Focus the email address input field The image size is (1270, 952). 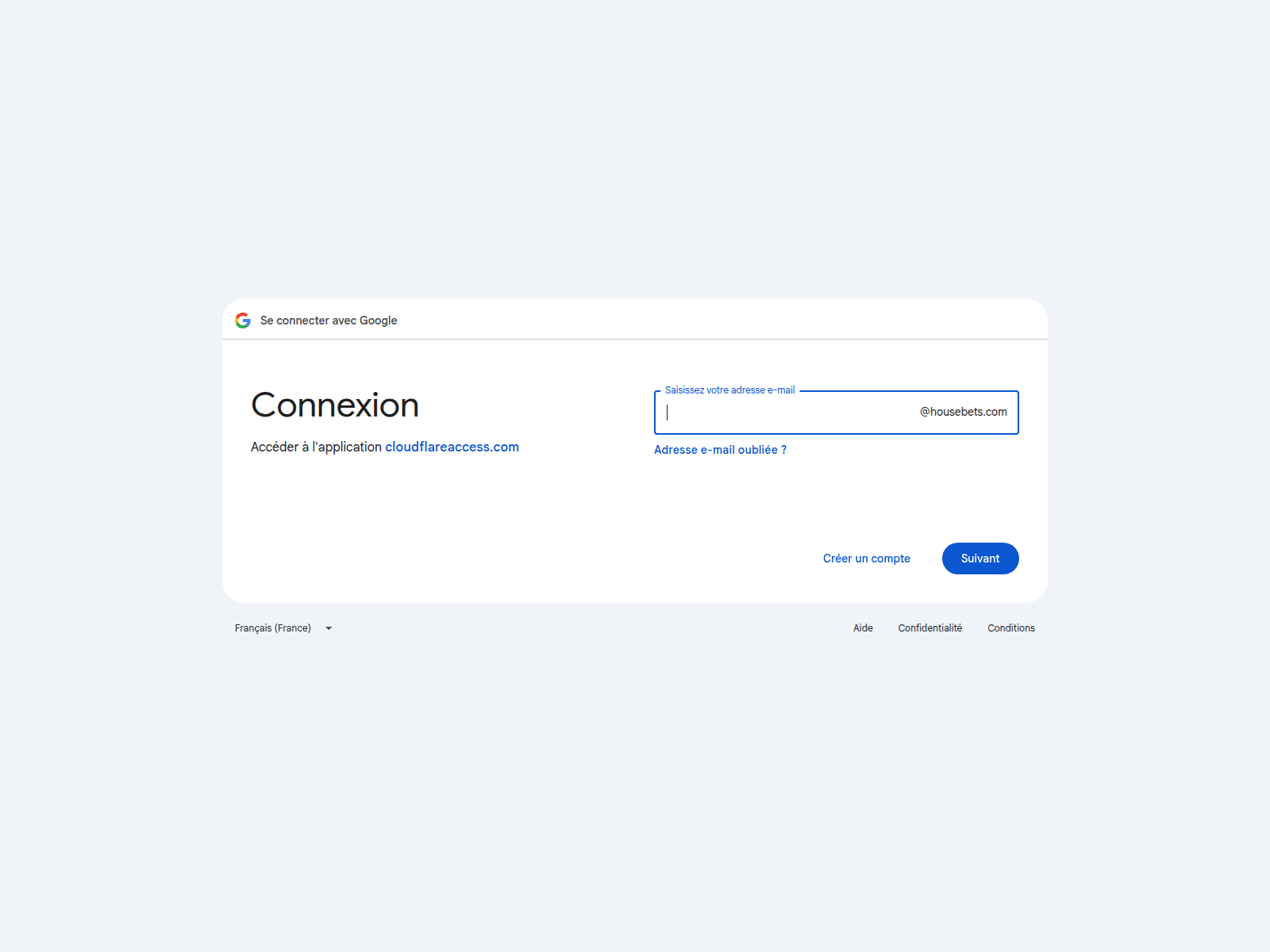pyautogui.click(x=836, y=413)
